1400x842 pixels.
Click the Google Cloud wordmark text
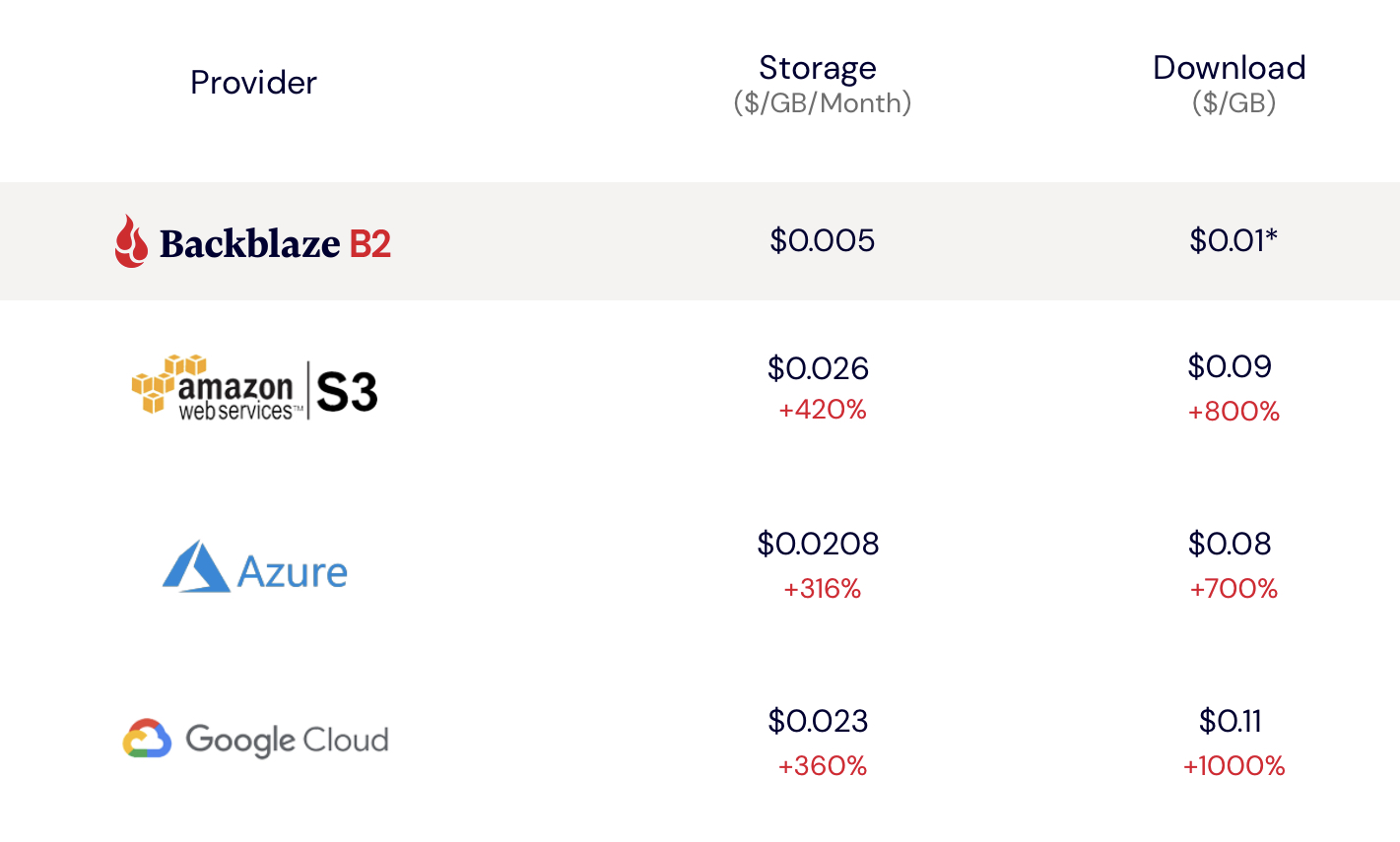click(x=287, y=740)
